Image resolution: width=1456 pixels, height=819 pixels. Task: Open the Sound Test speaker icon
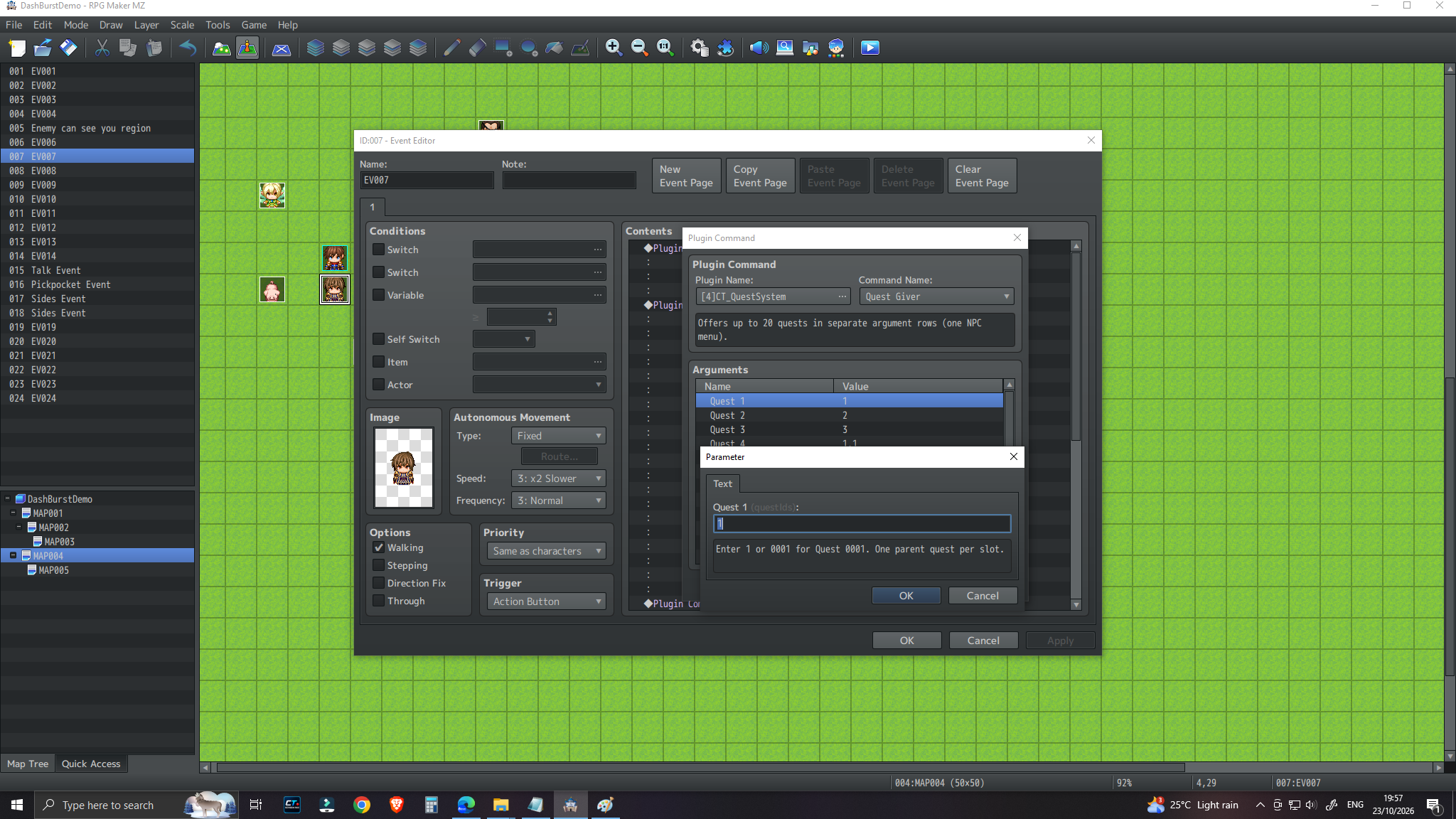[x=759, y=48]
